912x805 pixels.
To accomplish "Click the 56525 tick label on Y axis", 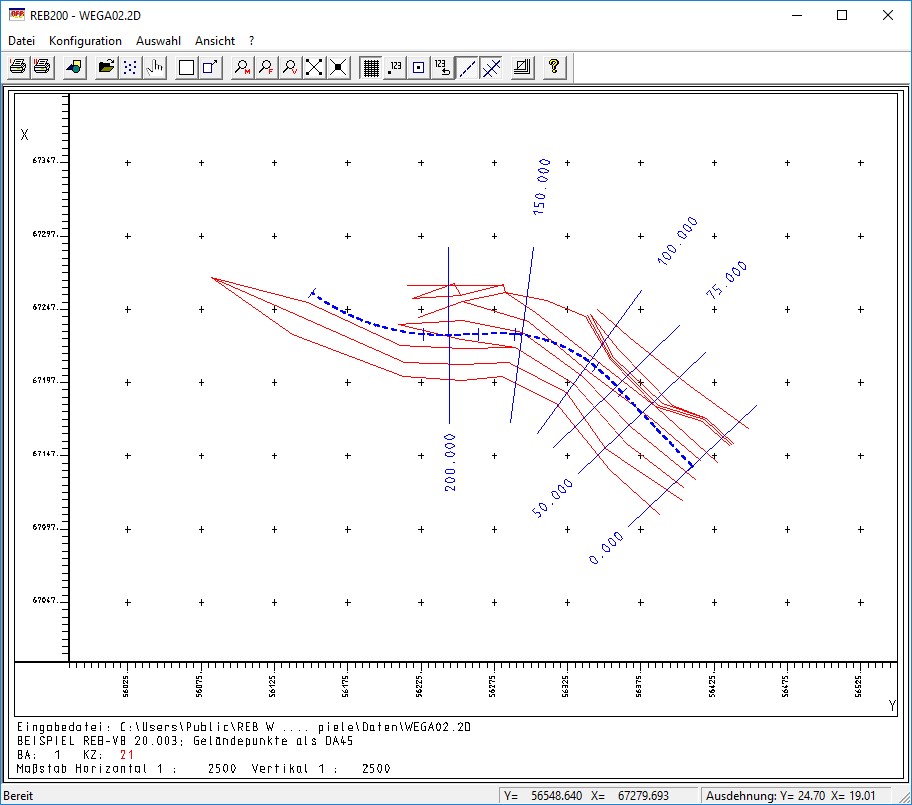I will 859,686.
